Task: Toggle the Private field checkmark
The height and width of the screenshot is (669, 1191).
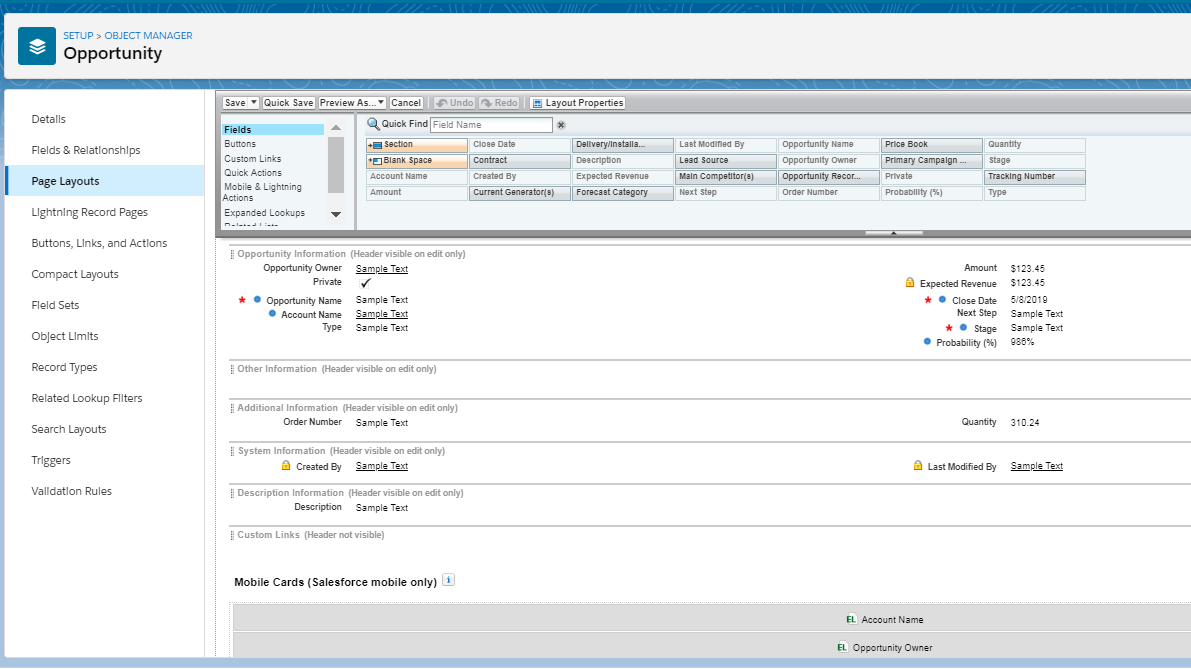Action: click(366, 283)
